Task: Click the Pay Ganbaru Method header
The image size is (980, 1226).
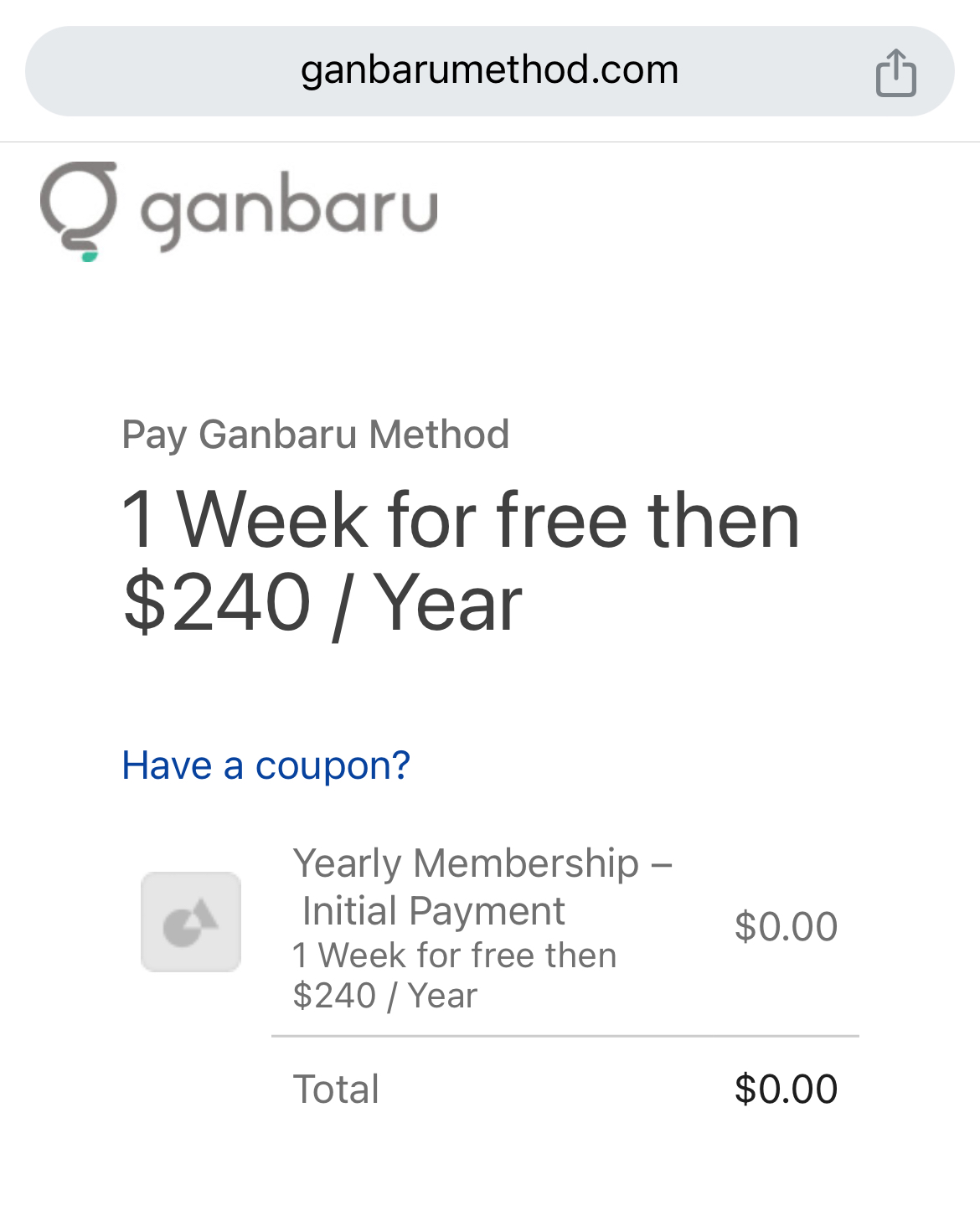Action: click(x=315, y=434)
